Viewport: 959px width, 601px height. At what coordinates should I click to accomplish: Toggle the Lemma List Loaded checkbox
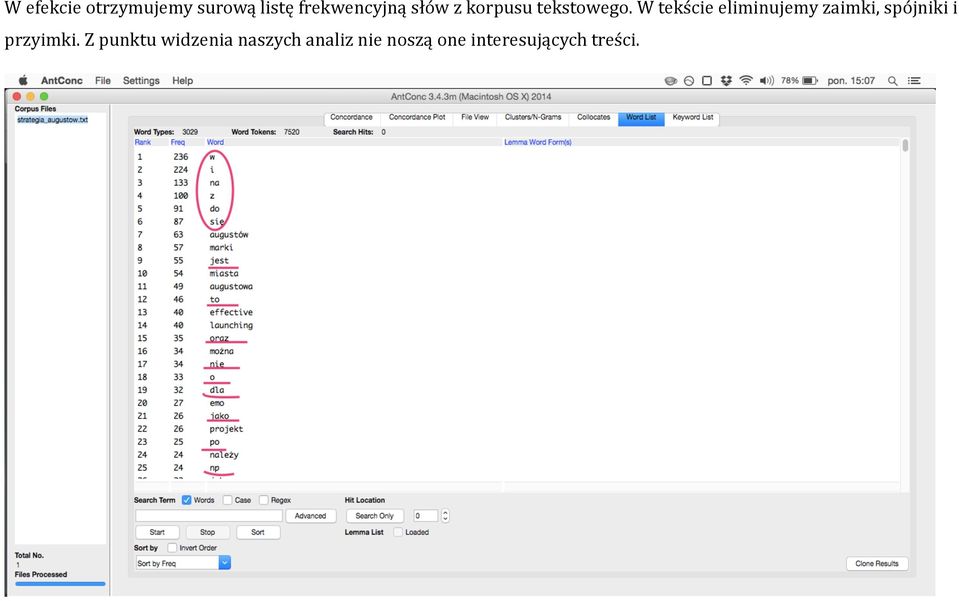coord(398,532)
